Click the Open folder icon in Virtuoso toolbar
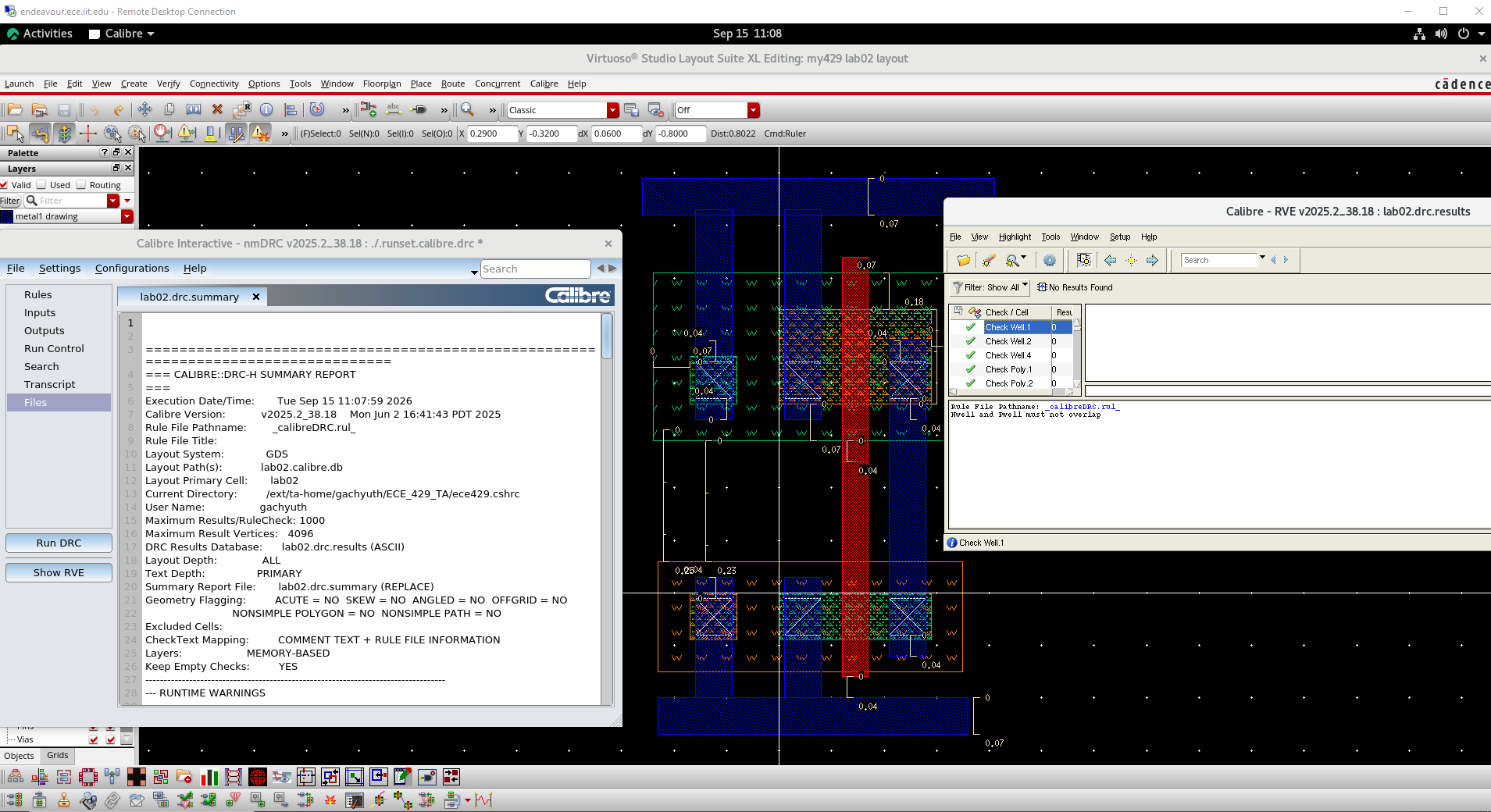 tap(15, 110)
